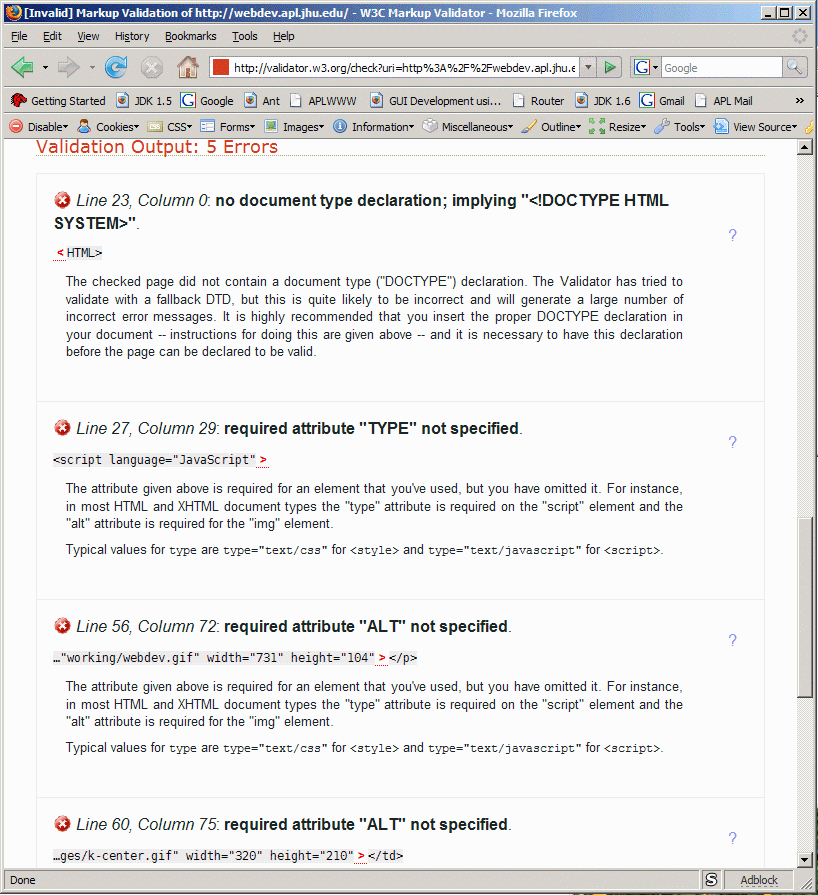Viewport: 818px width, 895px height.
Task: Open the Gmail bookmark
Action: click(x=662, y=100)
